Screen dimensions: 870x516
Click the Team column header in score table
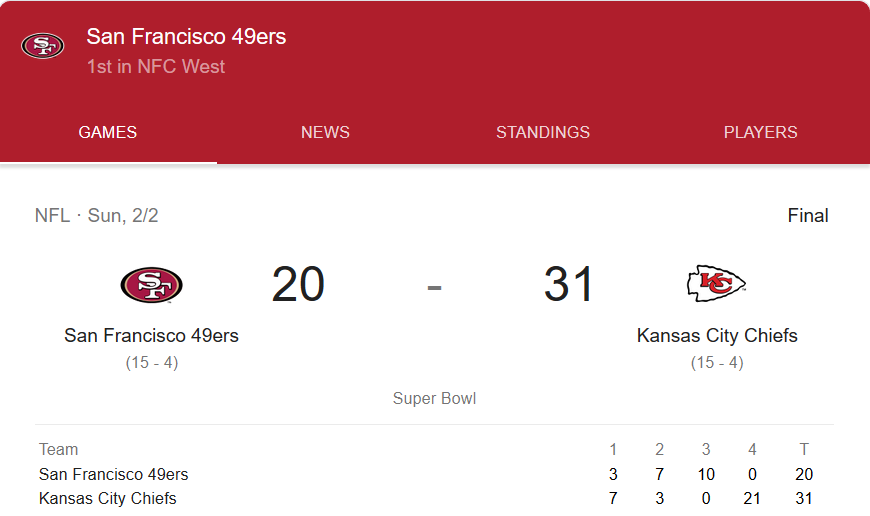coord(58,449)
